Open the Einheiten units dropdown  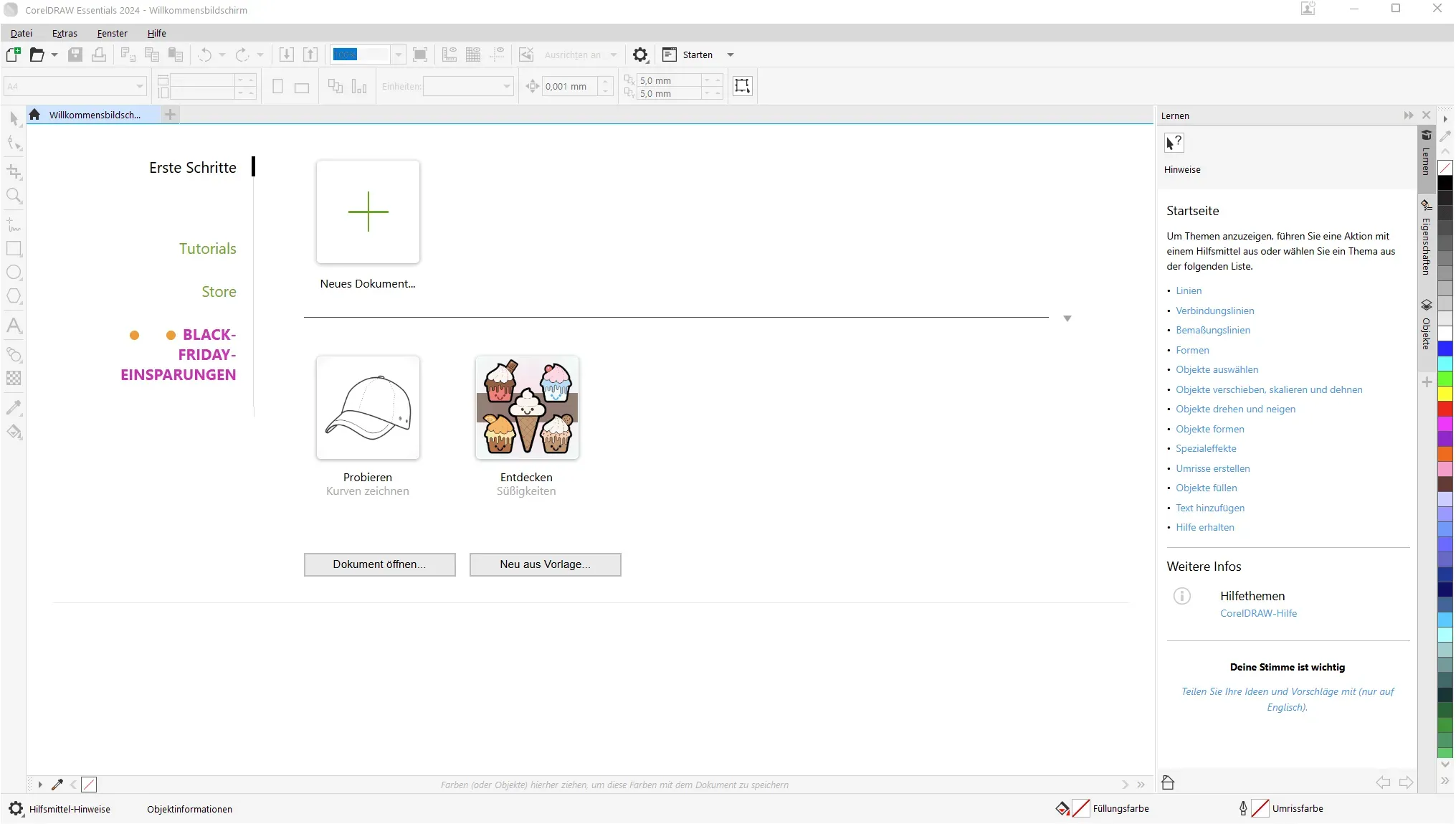pyautogui.click(x=507, y=86)
